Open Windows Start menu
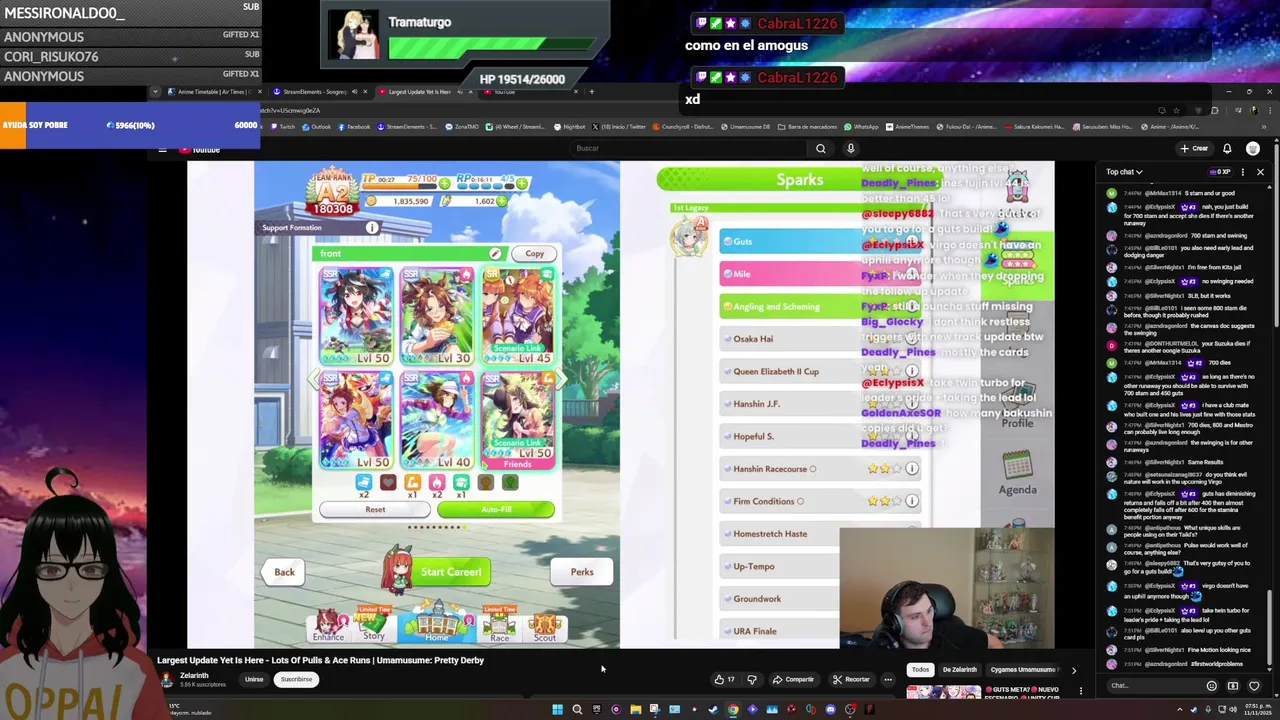This screenshot has height=720, width=1280. (x=557, y=710)
